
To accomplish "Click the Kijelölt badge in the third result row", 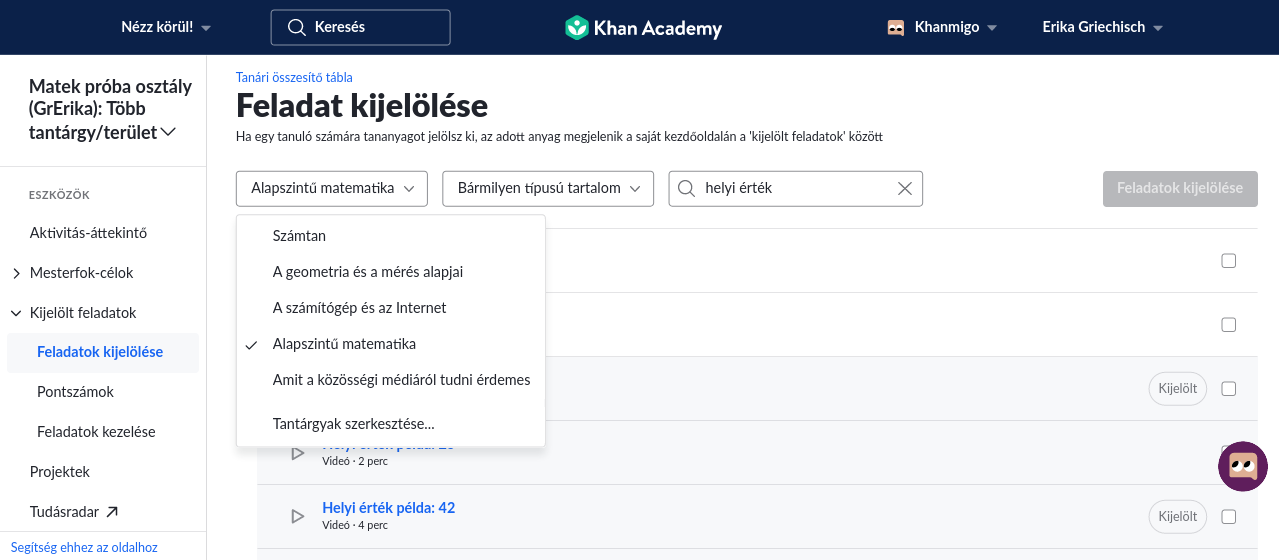I will point(1178,389).
